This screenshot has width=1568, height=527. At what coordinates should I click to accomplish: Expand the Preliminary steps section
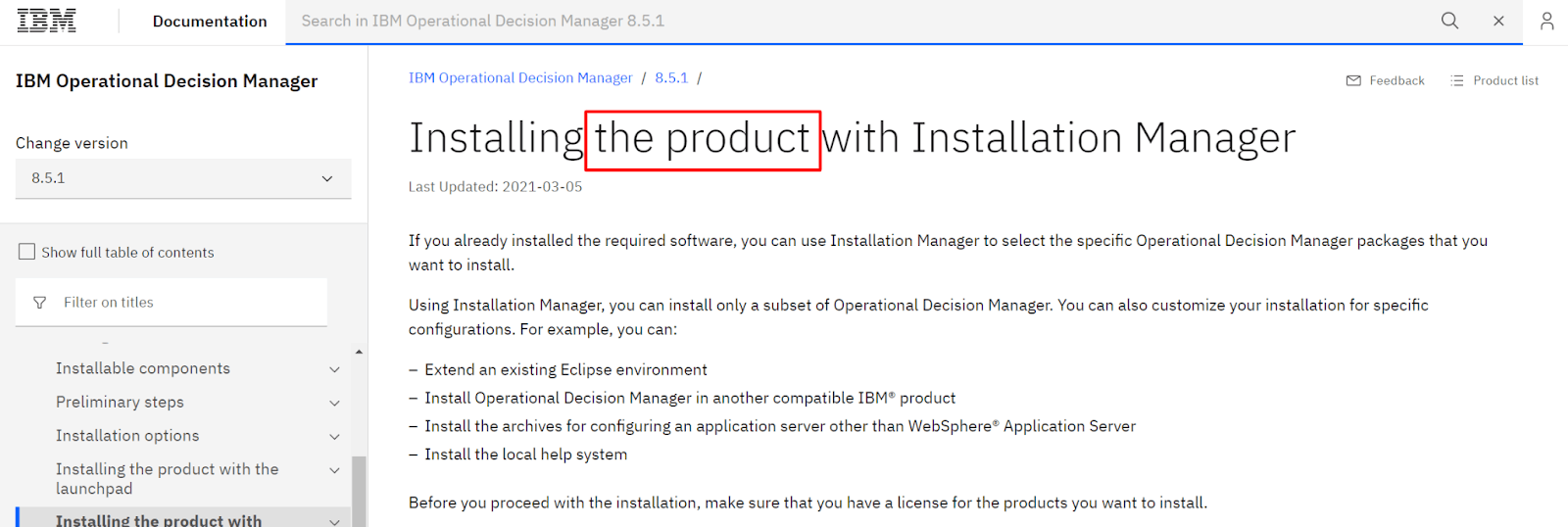coord(334,403)
